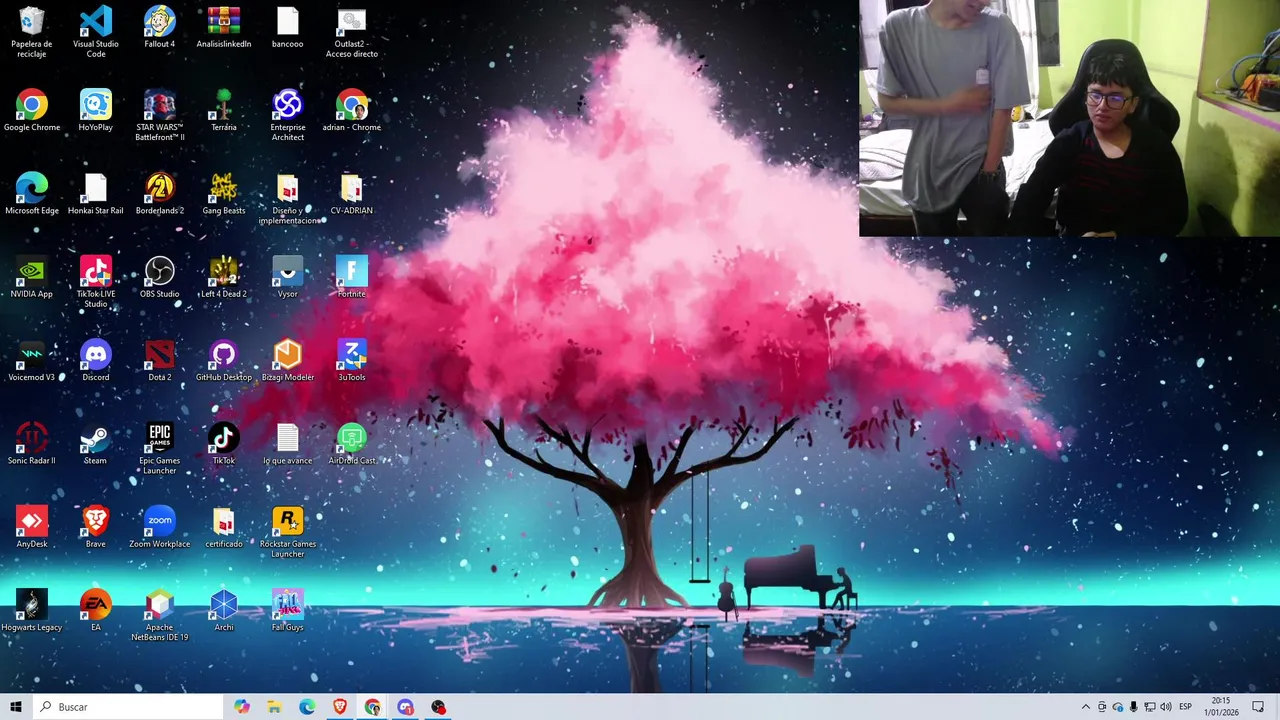Screen dimensions: 1280x720
Task: Click the Buscar taskbar search box
Action: 128,707
